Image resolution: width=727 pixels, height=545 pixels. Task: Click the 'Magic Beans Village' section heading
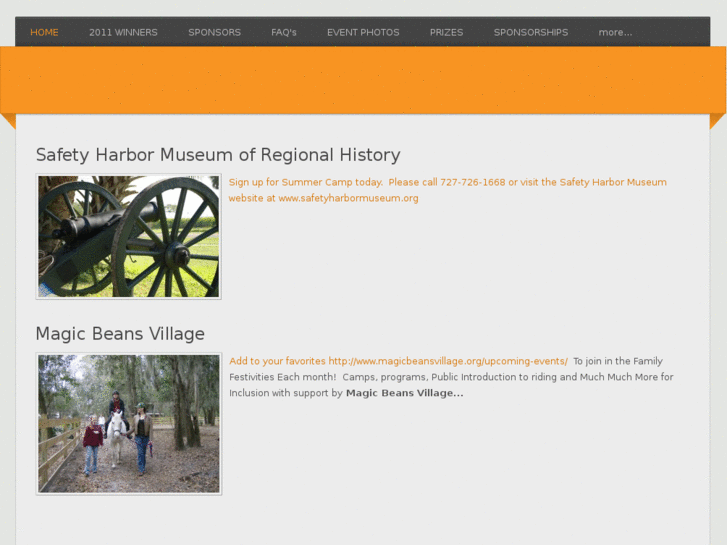[x=120, y=334]
